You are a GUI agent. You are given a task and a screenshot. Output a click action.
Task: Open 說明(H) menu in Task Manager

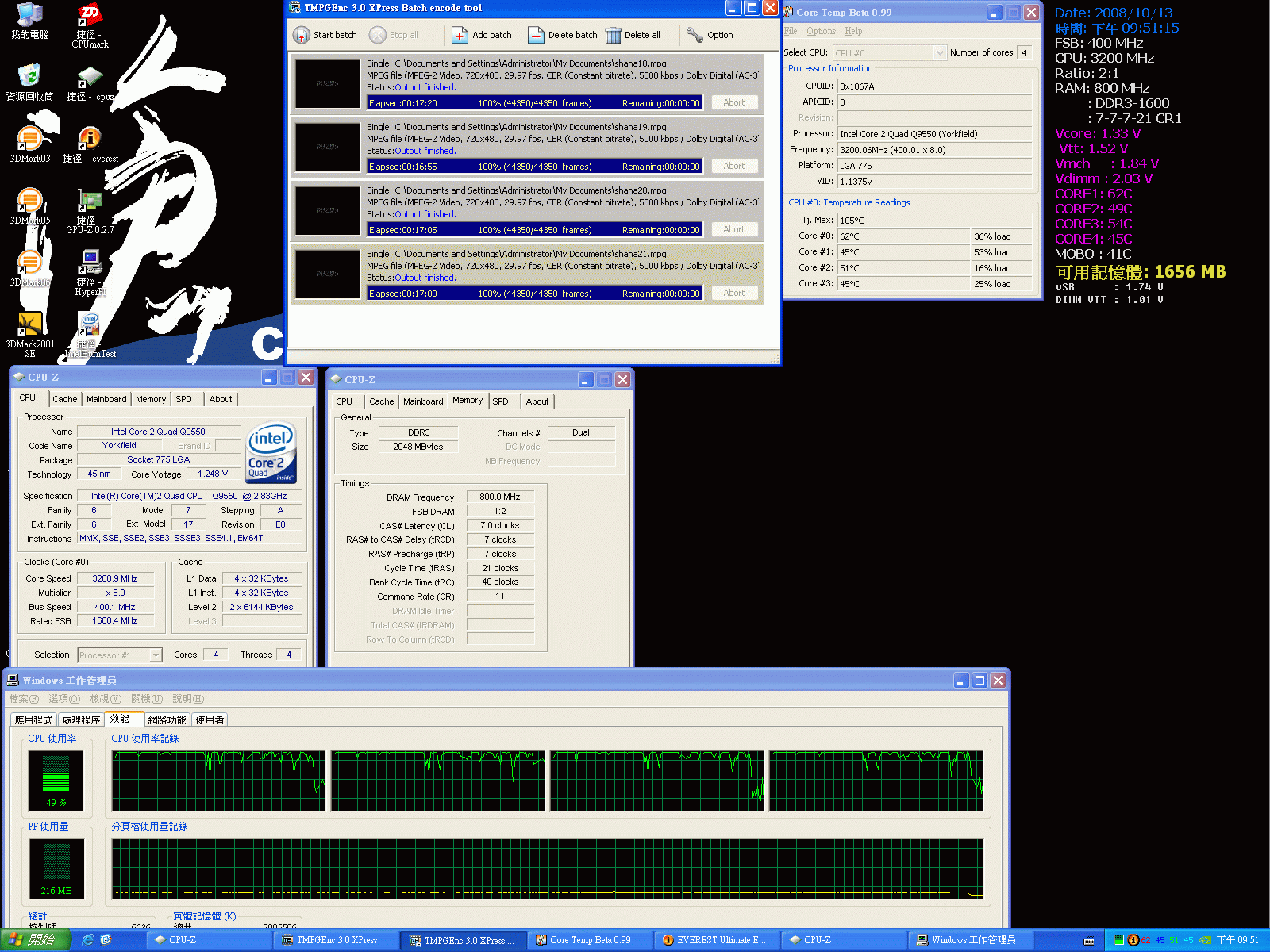pyautogui.click(x=188, y=699)
